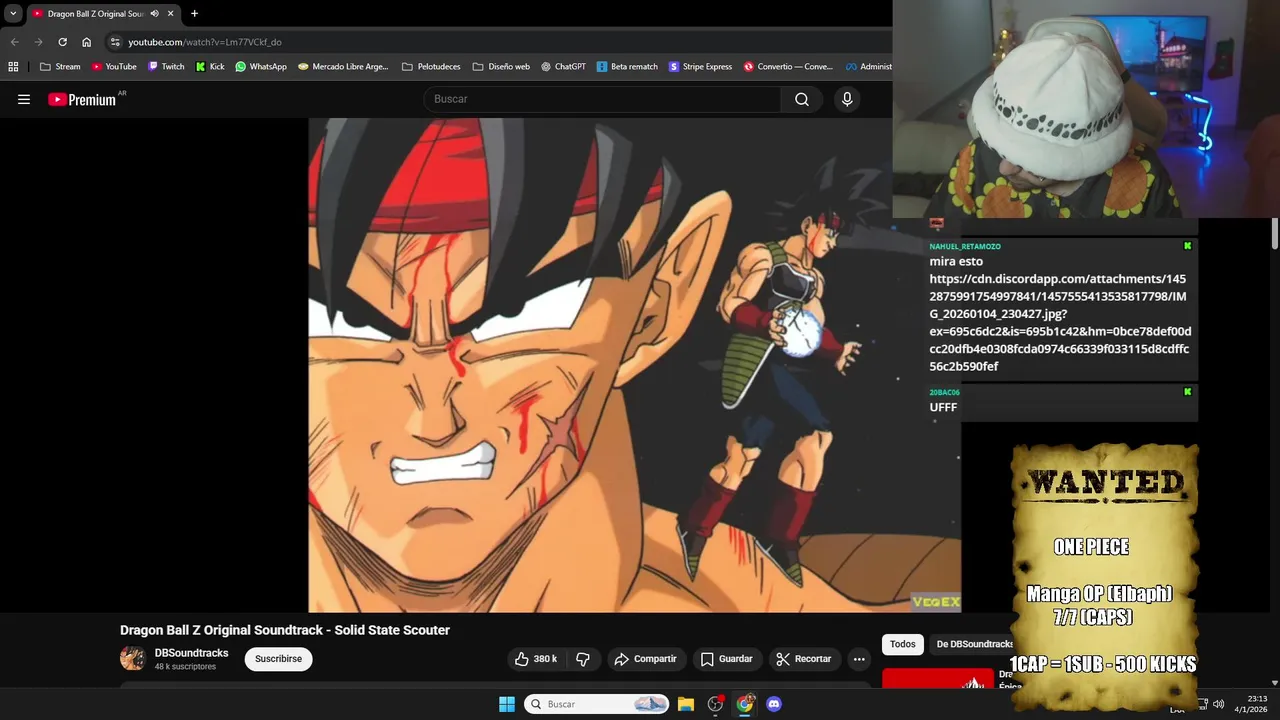Open the browser apps grid icon
This screenshot has width=1280, height=720.
(13, 67)
